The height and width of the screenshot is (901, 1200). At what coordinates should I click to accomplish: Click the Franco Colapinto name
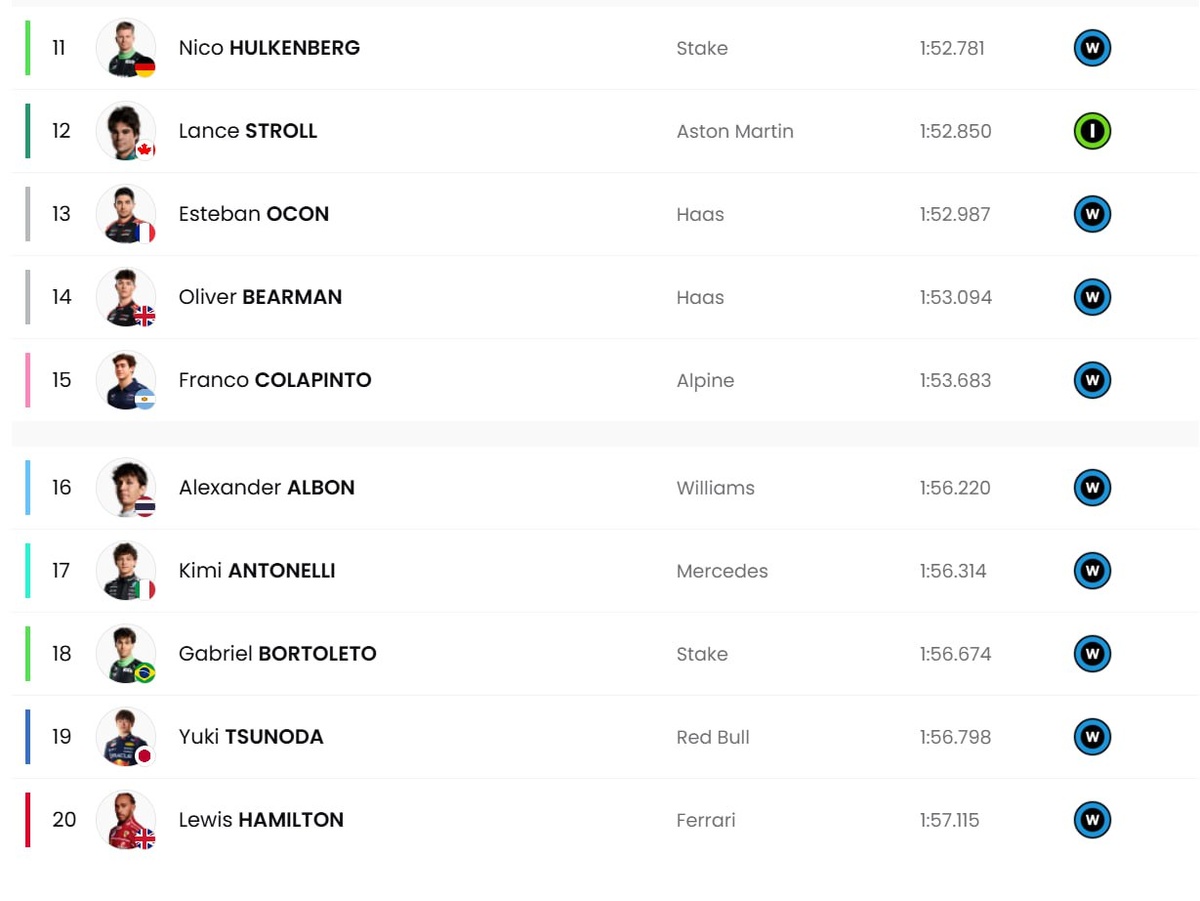pos(275,380)
